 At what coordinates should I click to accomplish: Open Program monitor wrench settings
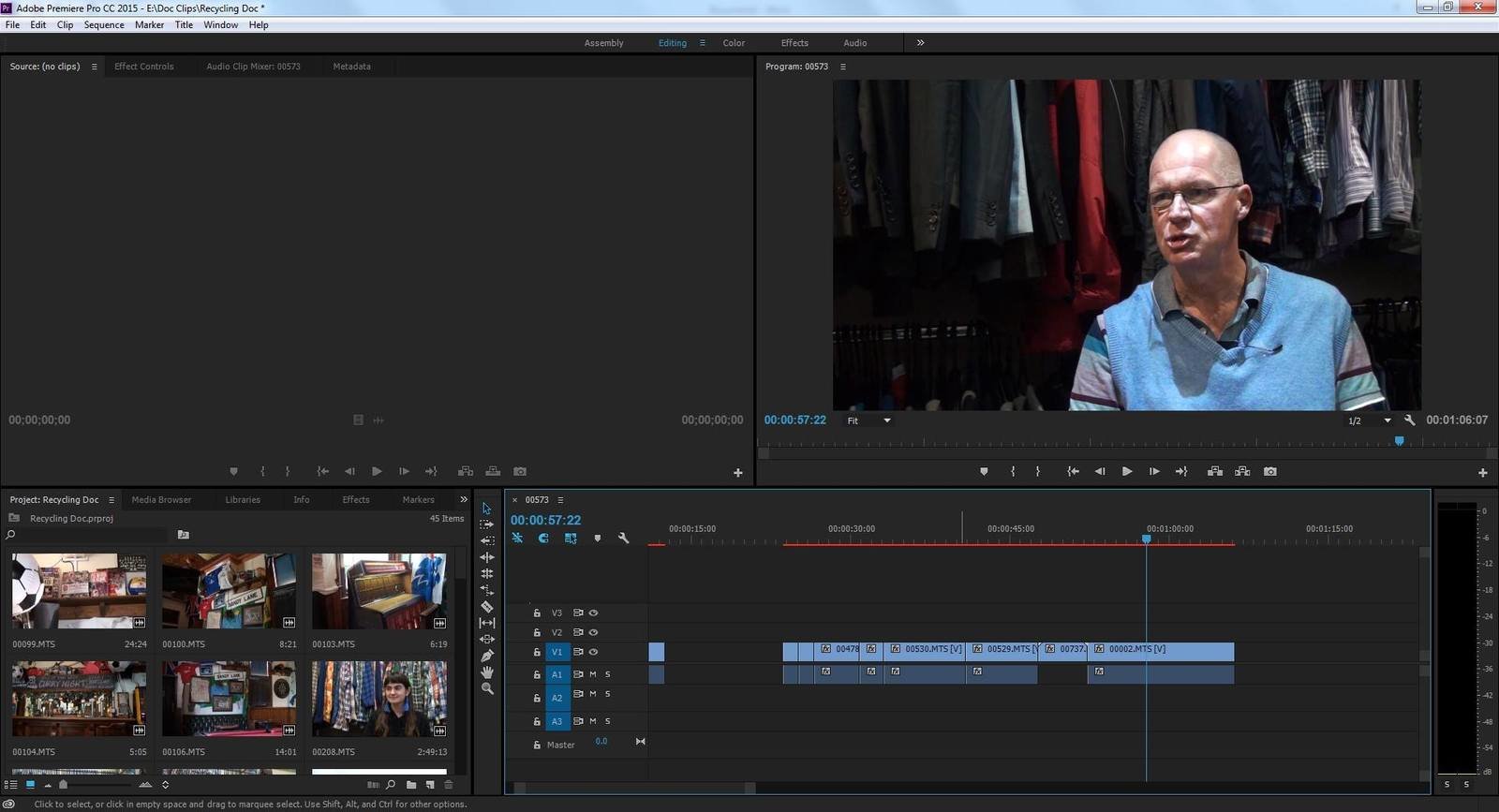coord(1410,421)
